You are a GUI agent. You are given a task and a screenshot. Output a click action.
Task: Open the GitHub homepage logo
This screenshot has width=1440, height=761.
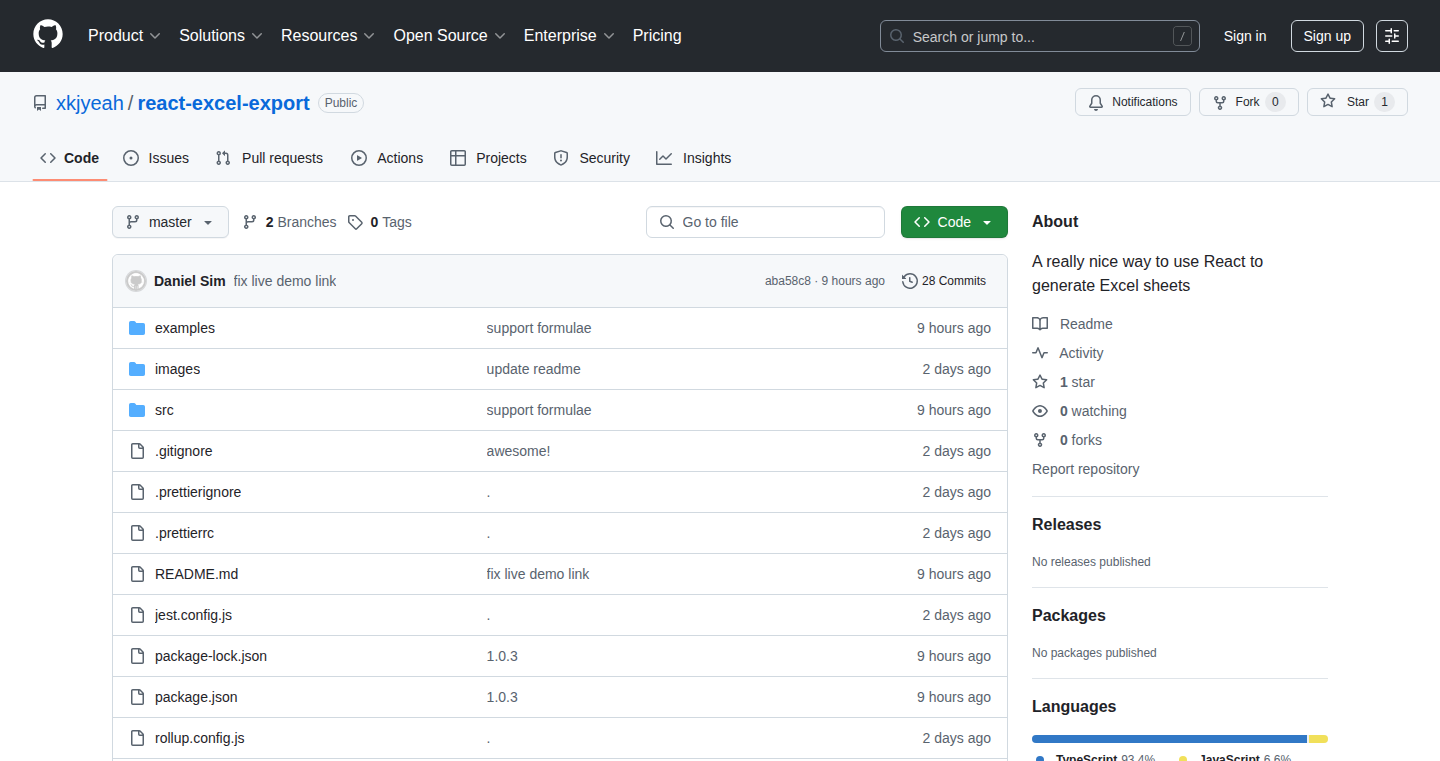[48, 35]
